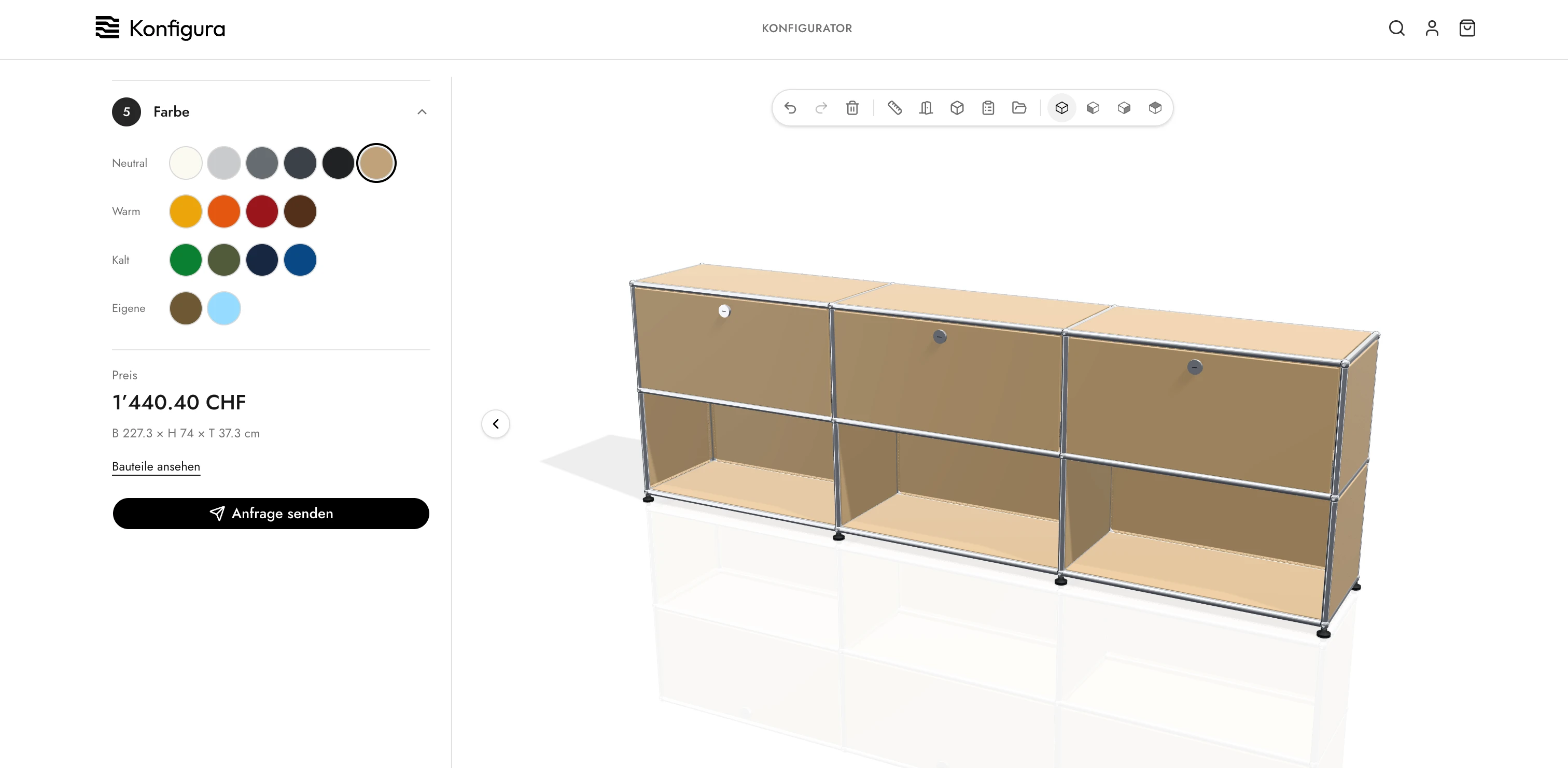Select the olive green Kalt color
Image resolution: width=1568 pixels, height=768 pixels.
pos(224,260)
